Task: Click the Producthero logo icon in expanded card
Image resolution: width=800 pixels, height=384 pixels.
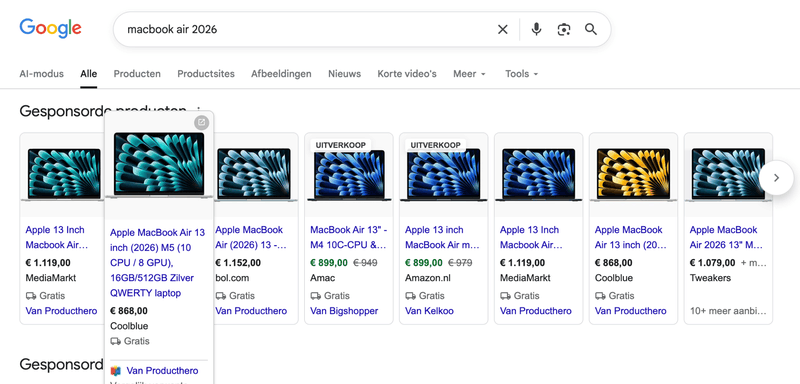Action: 116,371
